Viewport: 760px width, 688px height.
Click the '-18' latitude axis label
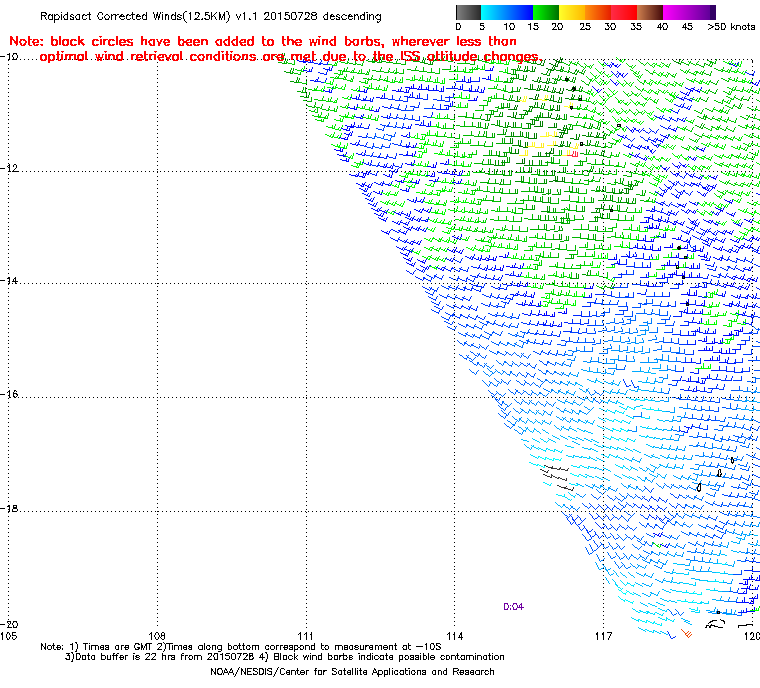tap(9, 509)
